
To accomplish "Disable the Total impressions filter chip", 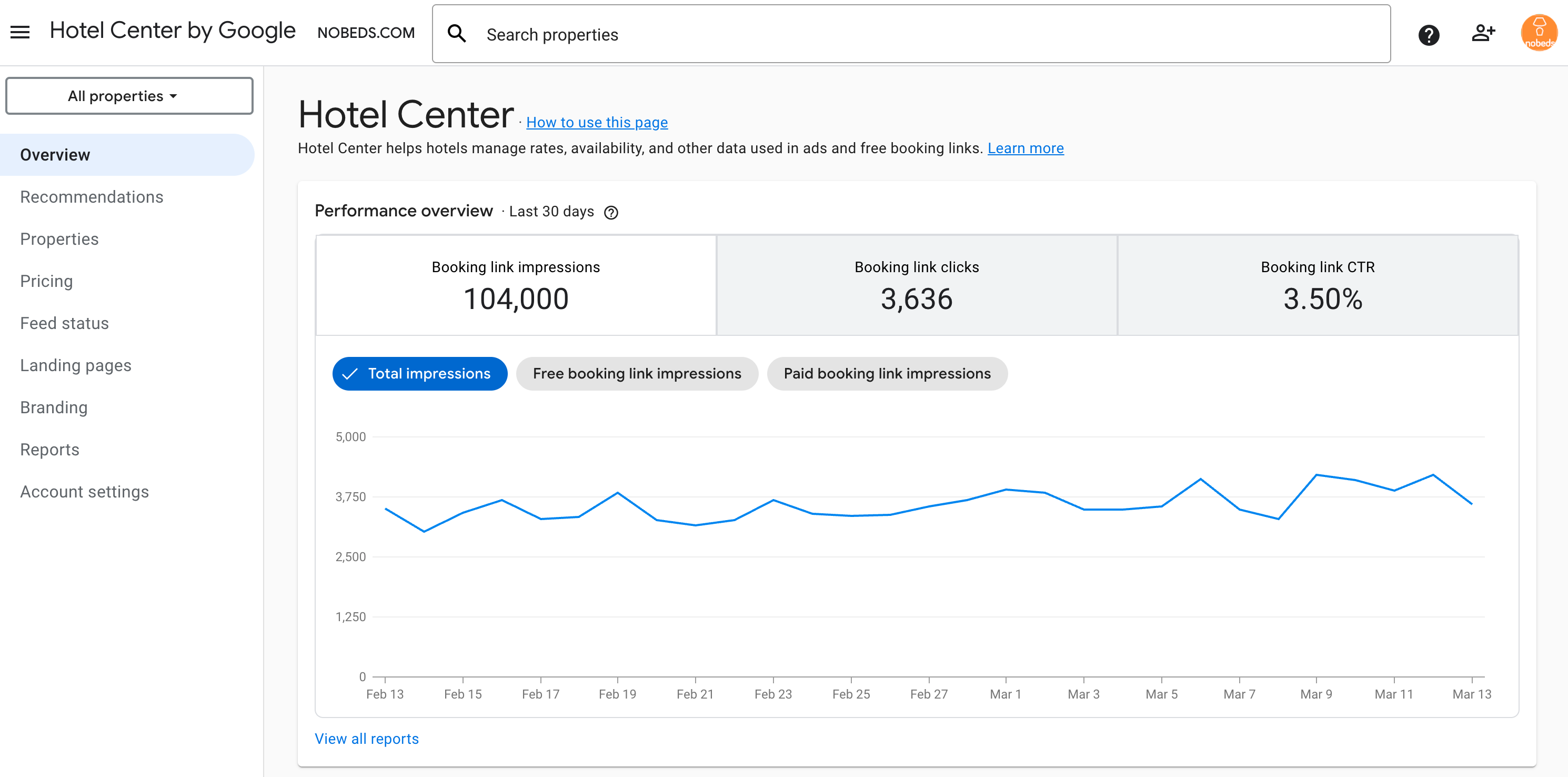I will 419,373.
